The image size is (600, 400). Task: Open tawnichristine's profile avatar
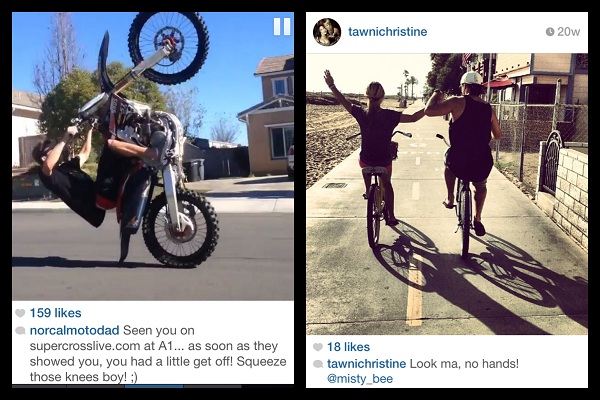pos(327,32)
